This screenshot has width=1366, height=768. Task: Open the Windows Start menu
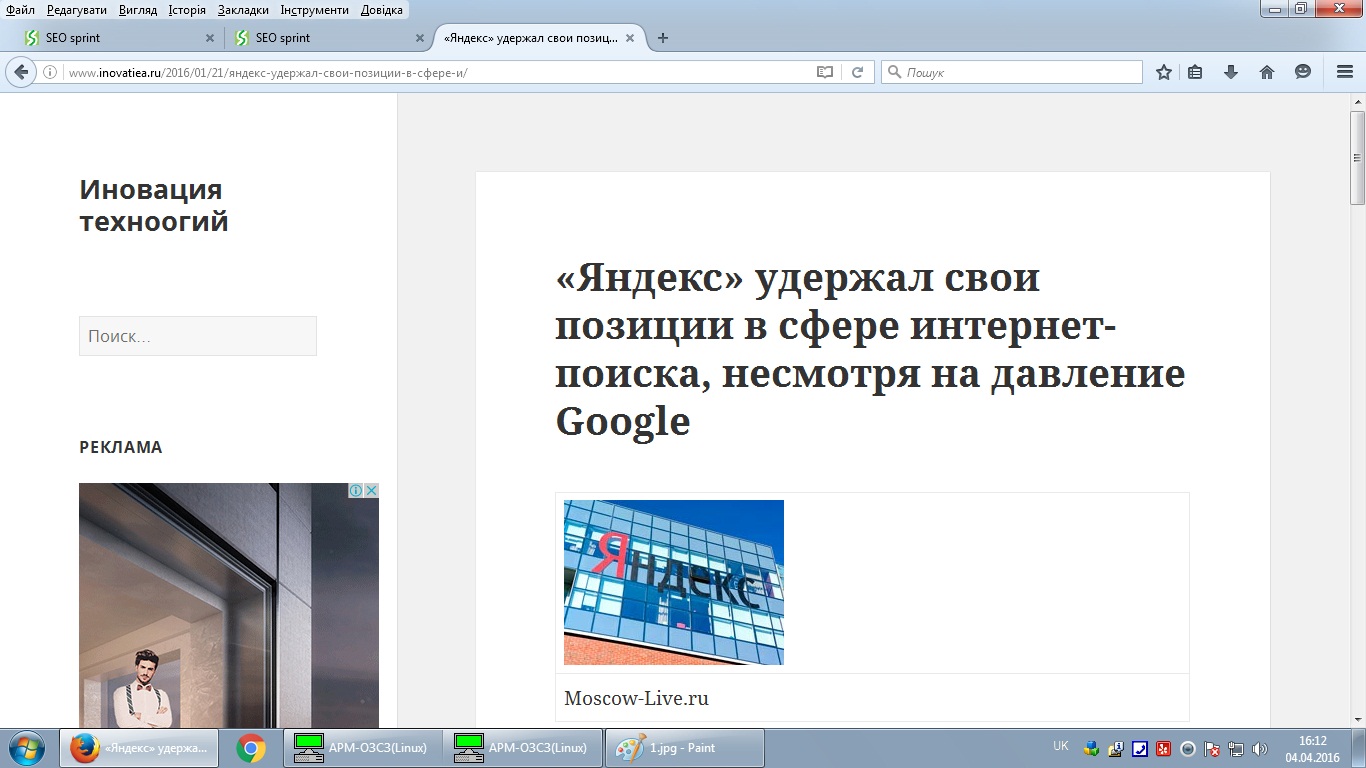tap(26, 748)
